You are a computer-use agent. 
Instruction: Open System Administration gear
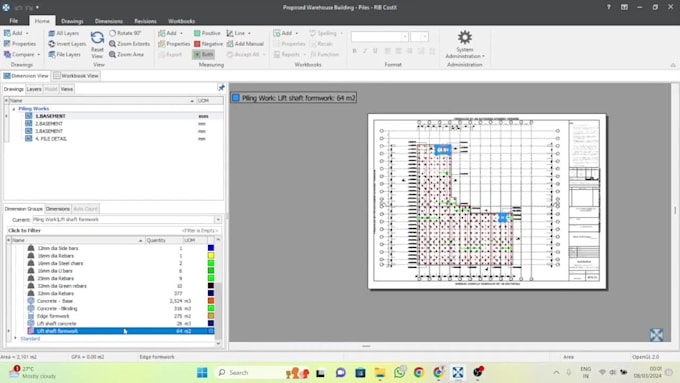tap(464, 38)
